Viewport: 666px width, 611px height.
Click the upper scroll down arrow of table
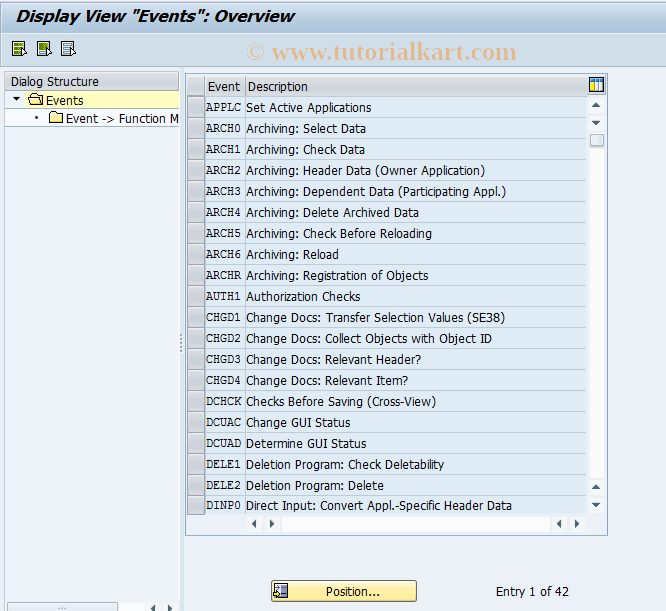pos(596,123)
